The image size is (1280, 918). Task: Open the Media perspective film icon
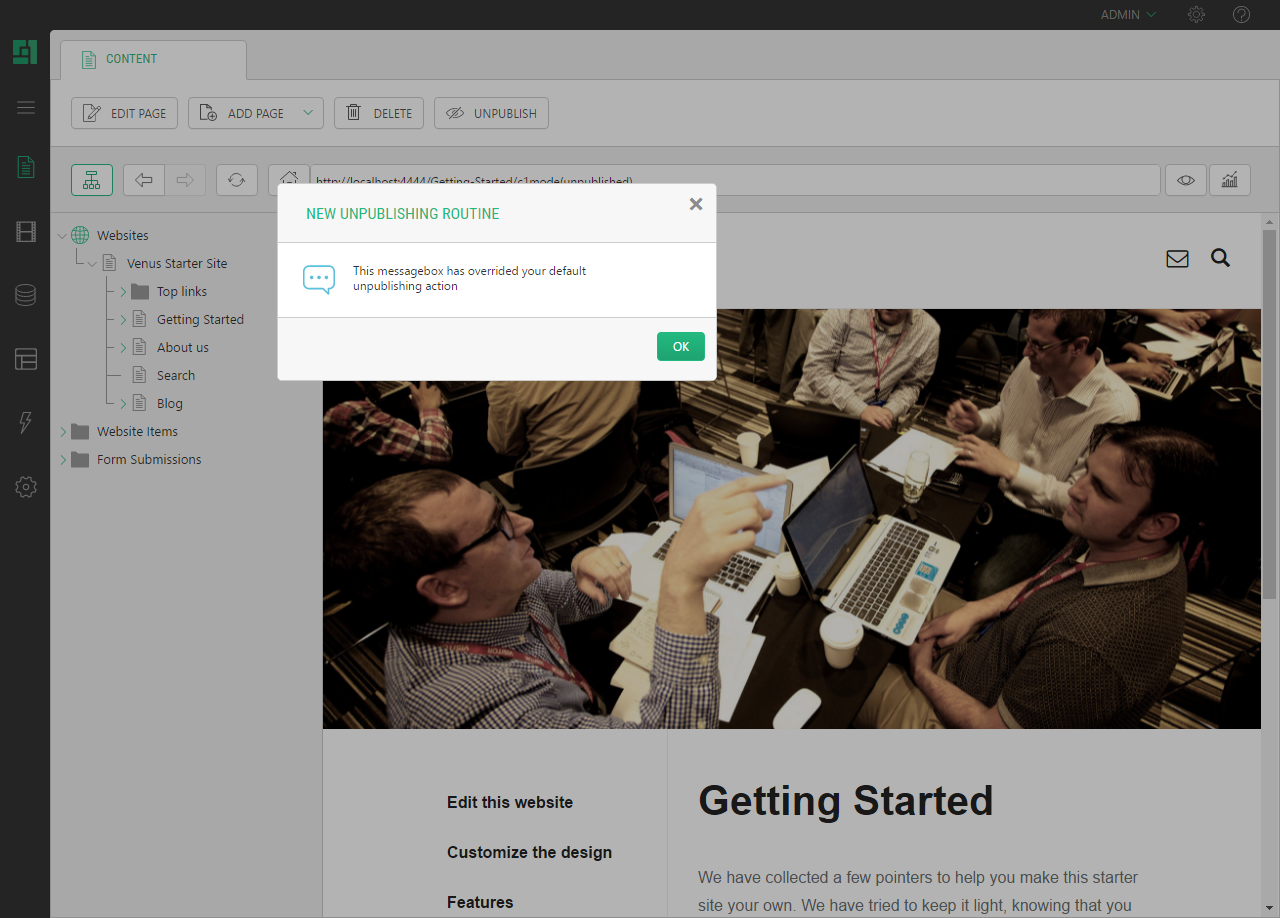[x=26, y=233]
